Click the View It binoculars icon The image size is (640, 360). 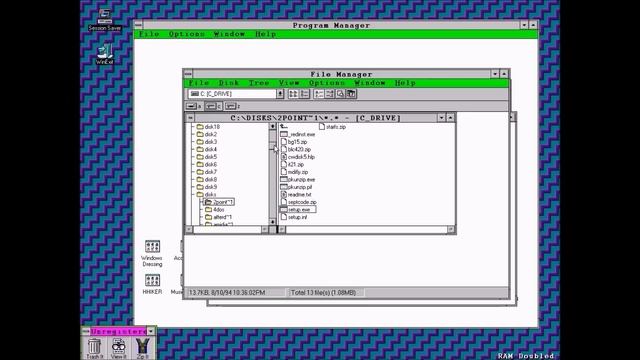point(119,348)
